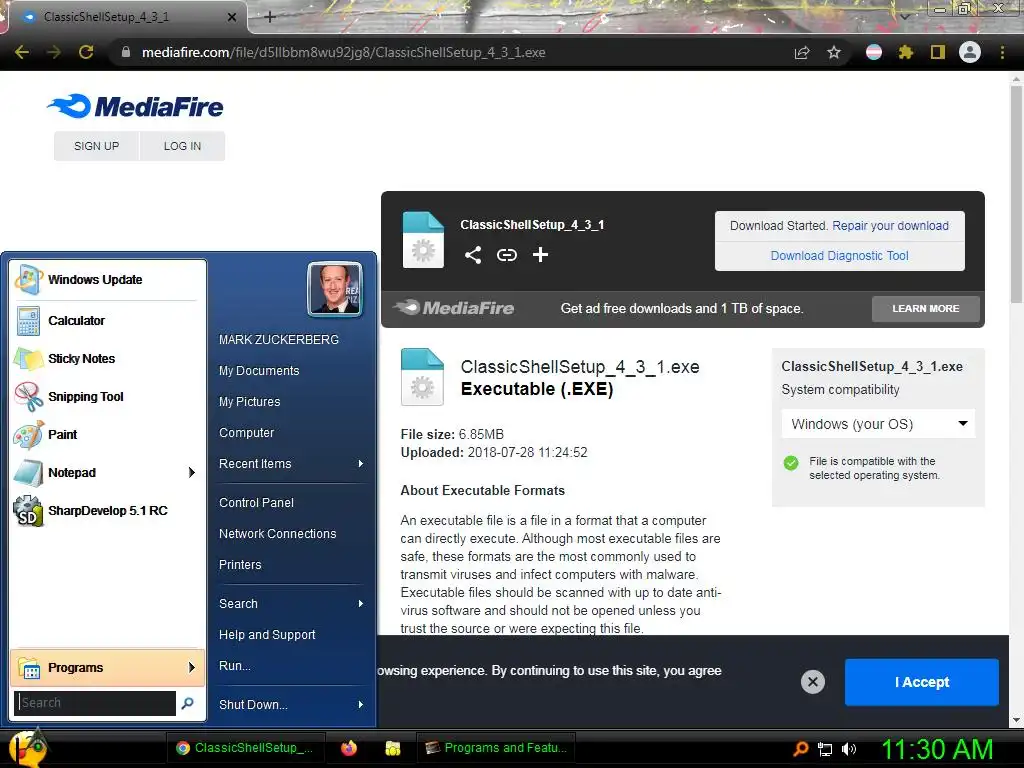Click the LEARN MORE button
Screen dimensions: 1024x768
click(925, 308)
